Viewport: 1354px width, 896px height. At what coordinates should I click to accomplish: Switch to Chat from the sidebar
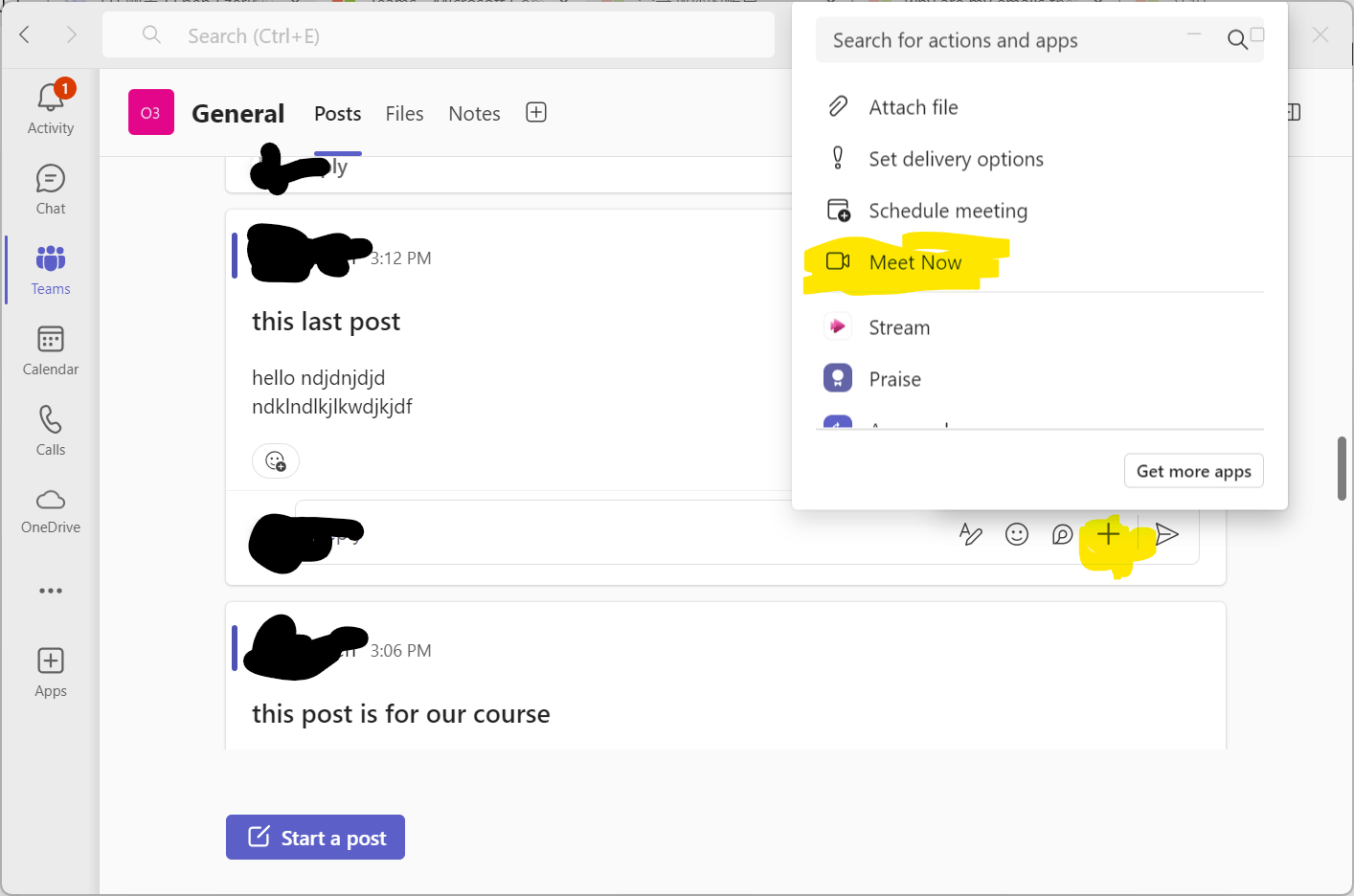click(x=50, y=188)
